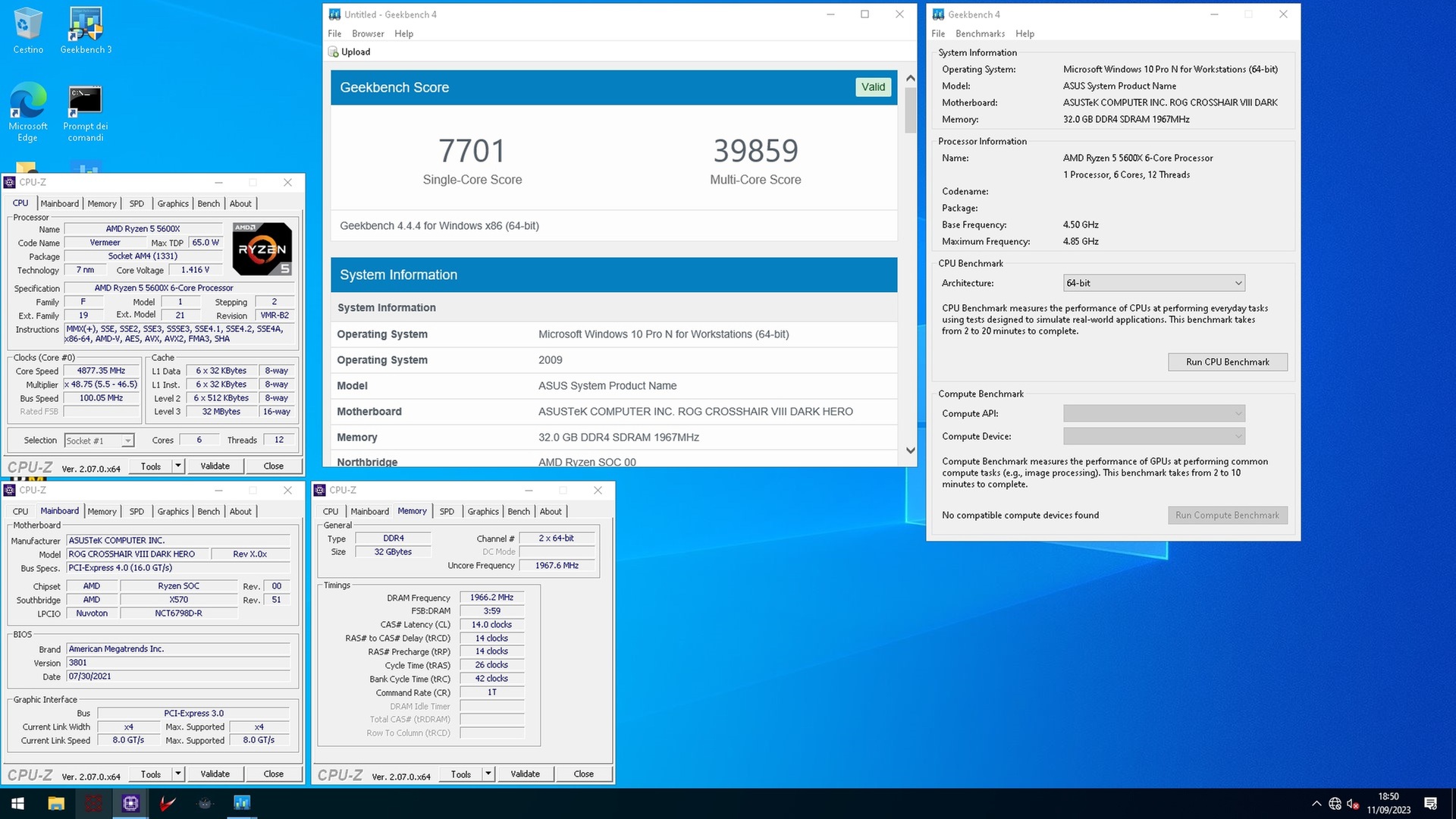Open the notification center icon
Screen dimensions: 1456x819
[1431, 804]
